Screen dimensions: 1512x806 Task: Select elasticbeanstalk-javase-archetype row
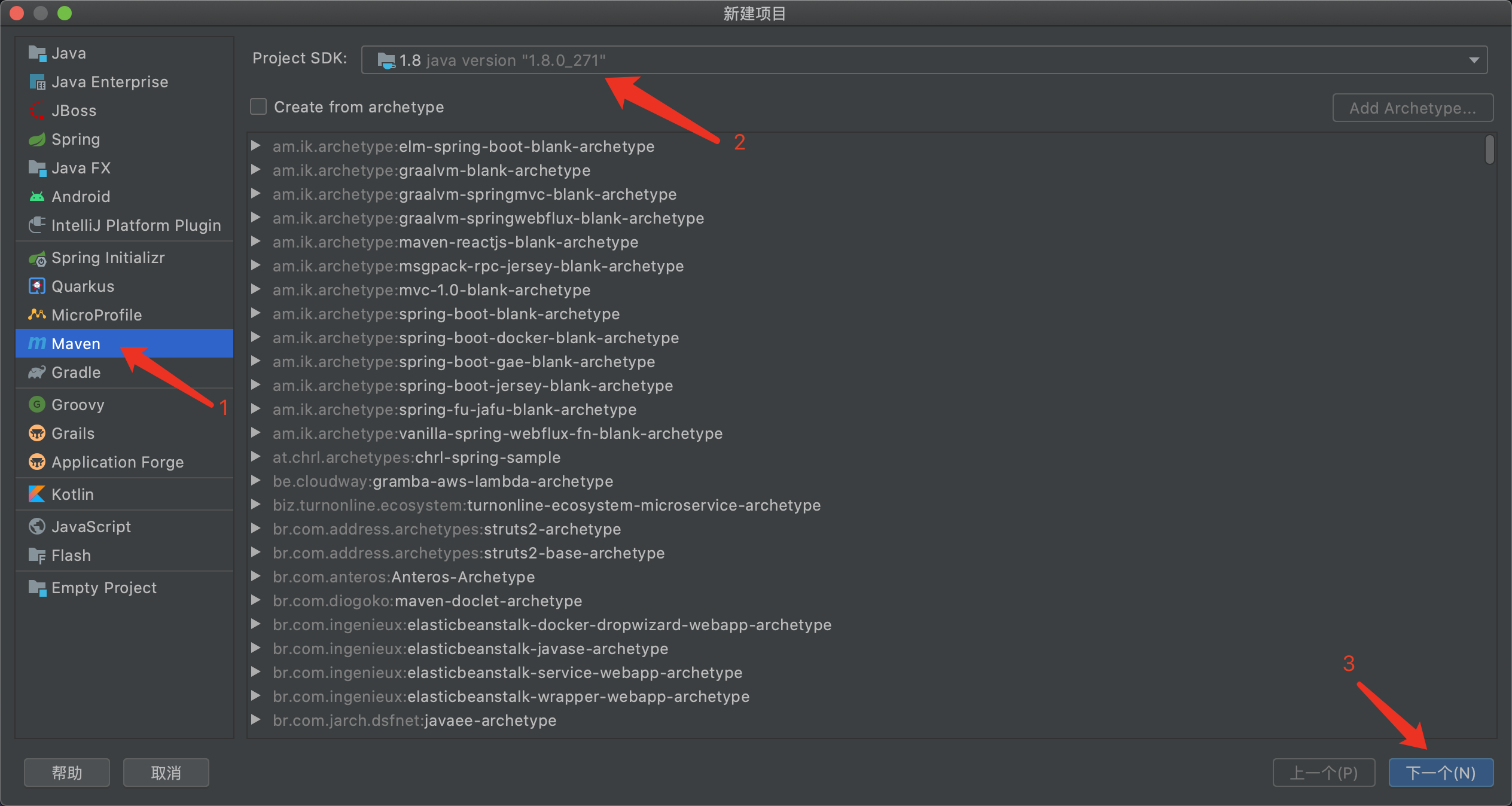(x=871, y=649)
